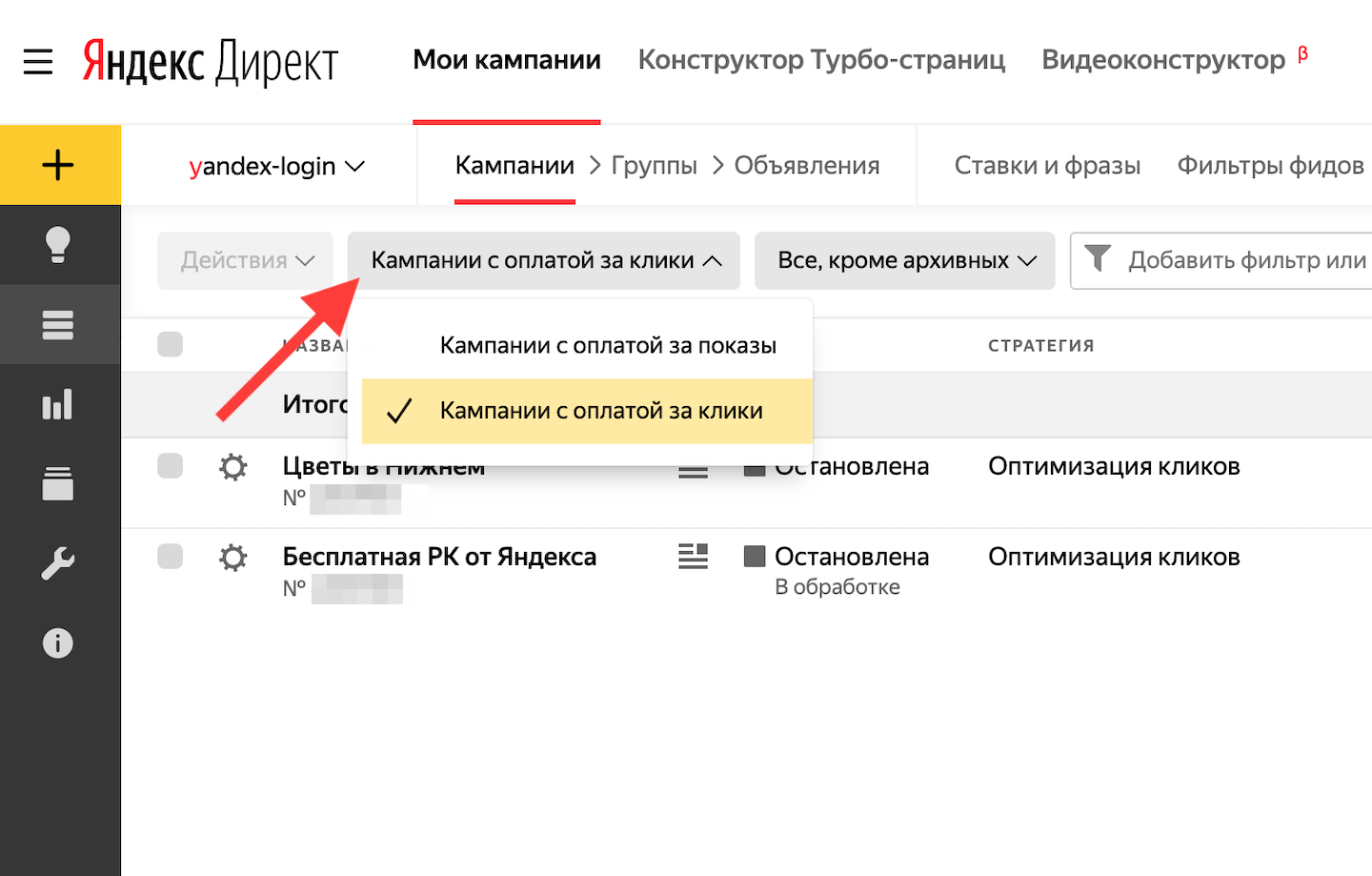This screenshot has width=1372, height=876.
Task: Click Оптимизация кликов for Бесплатная РК row
Action: coord(1114,557)
